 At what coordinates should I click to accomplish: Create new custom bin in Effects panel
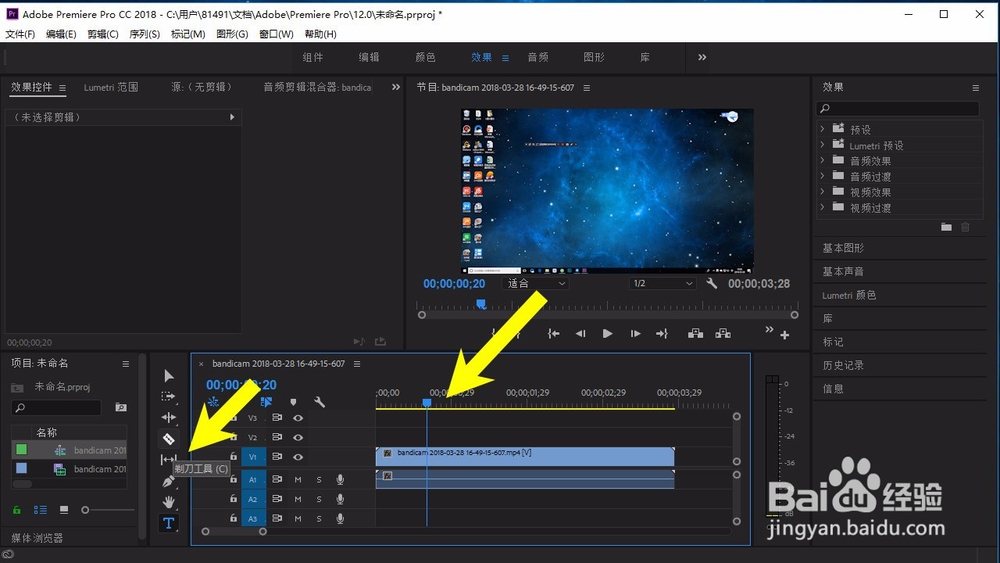point(946,227)
